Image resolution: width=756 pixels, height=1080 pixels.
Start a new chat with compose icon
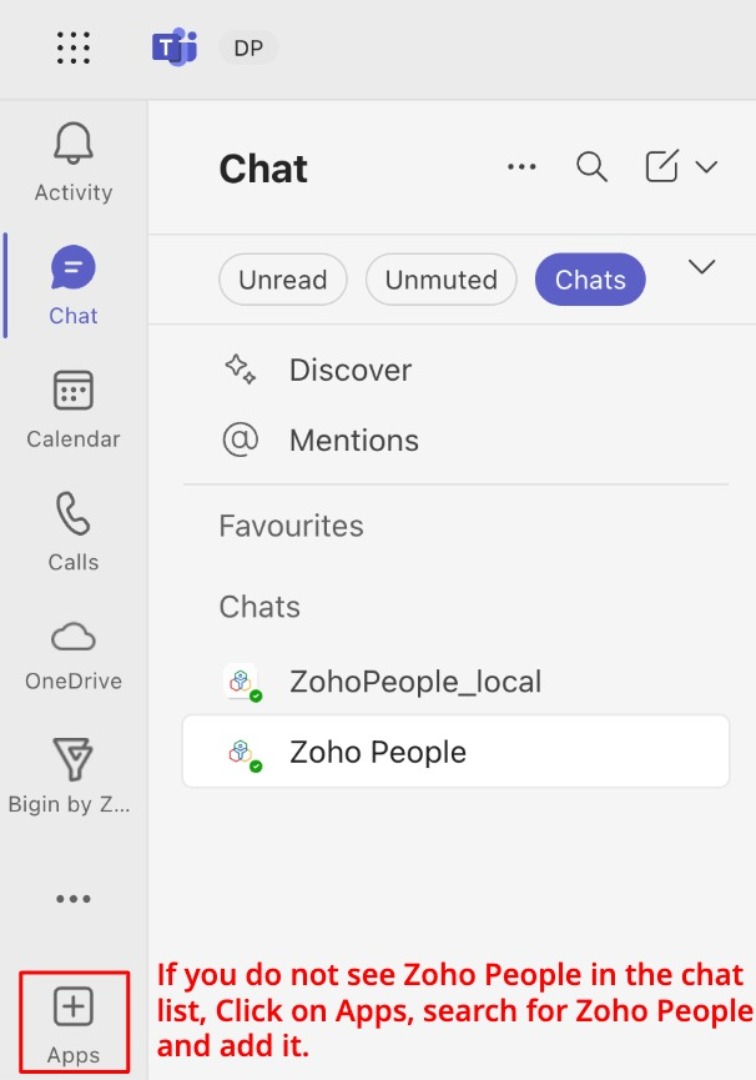662,167
